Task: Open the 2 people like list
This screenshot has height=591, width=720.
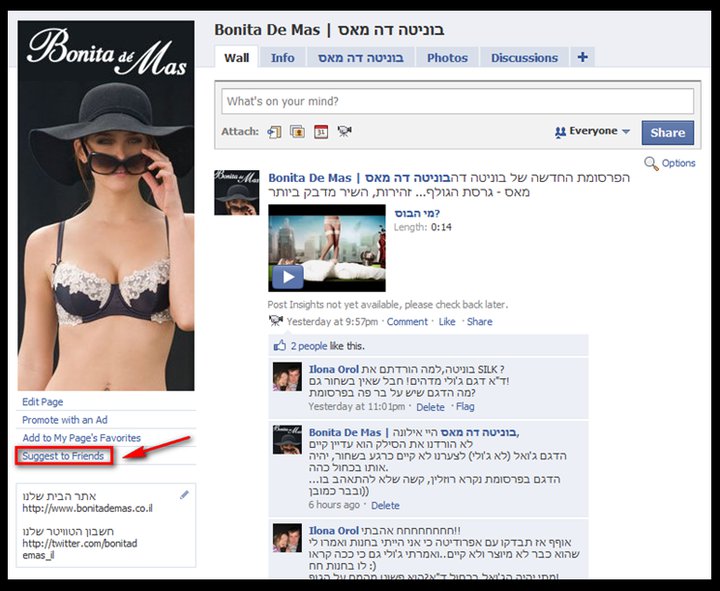Action: (309, 346)
